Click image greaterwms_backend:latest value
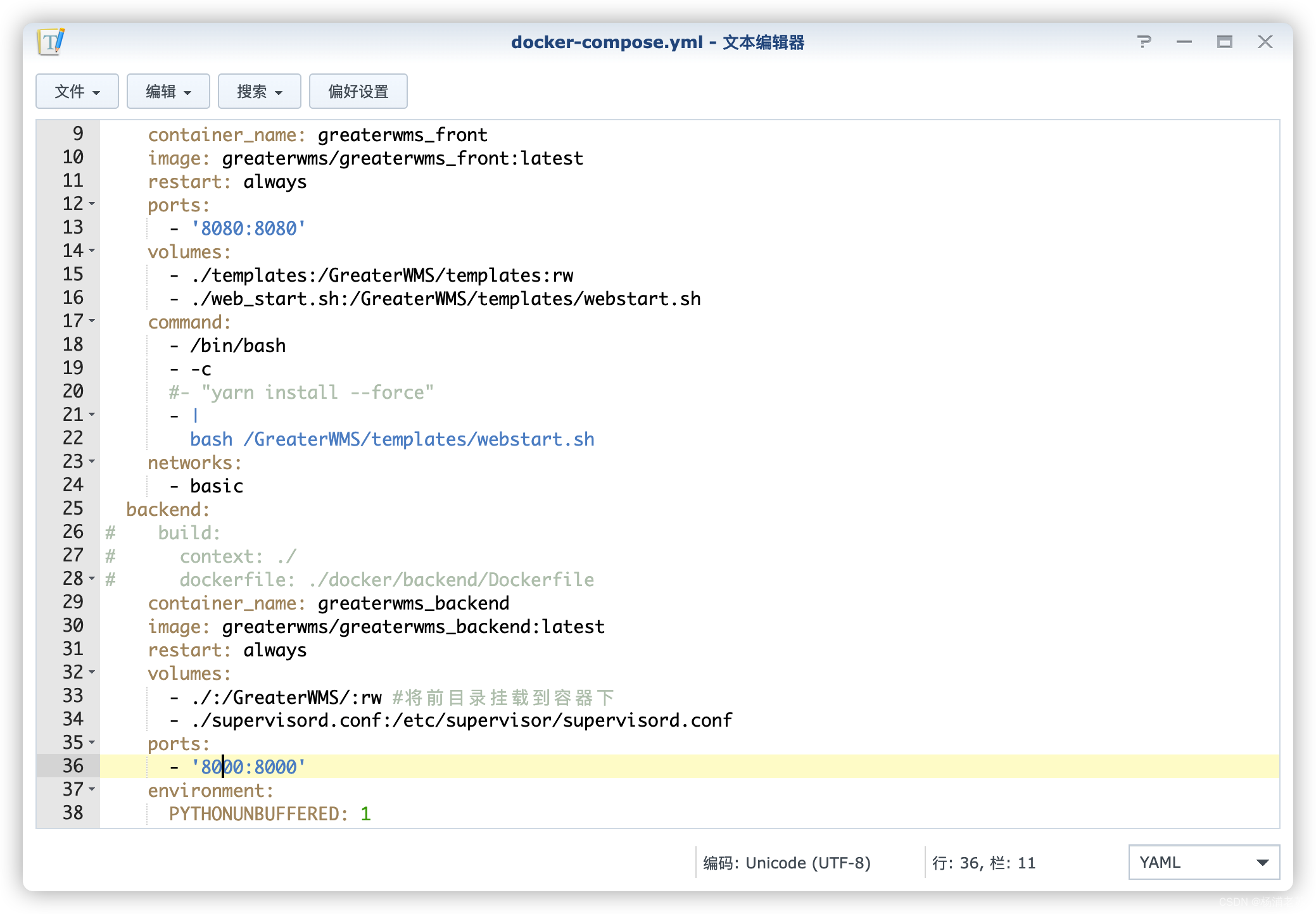1316x914 pixels. 413,627
